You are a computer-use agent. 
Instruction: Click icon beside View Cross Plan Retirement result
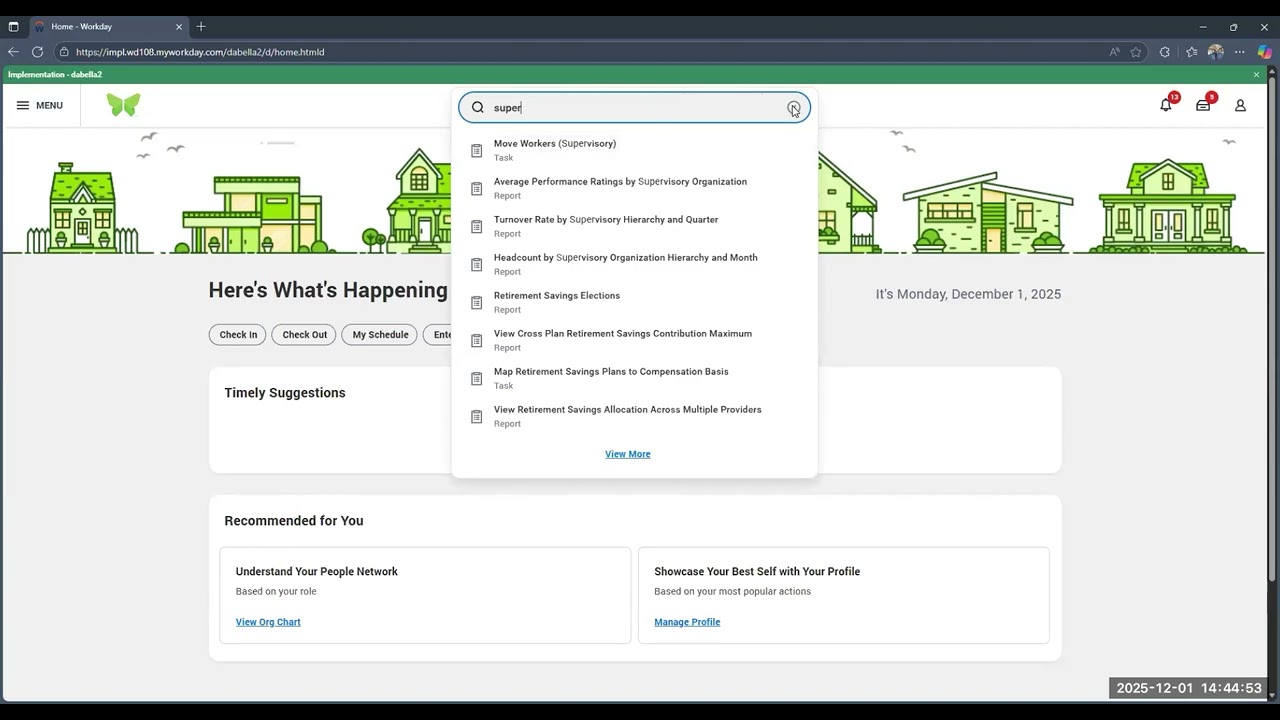(476, 340)
